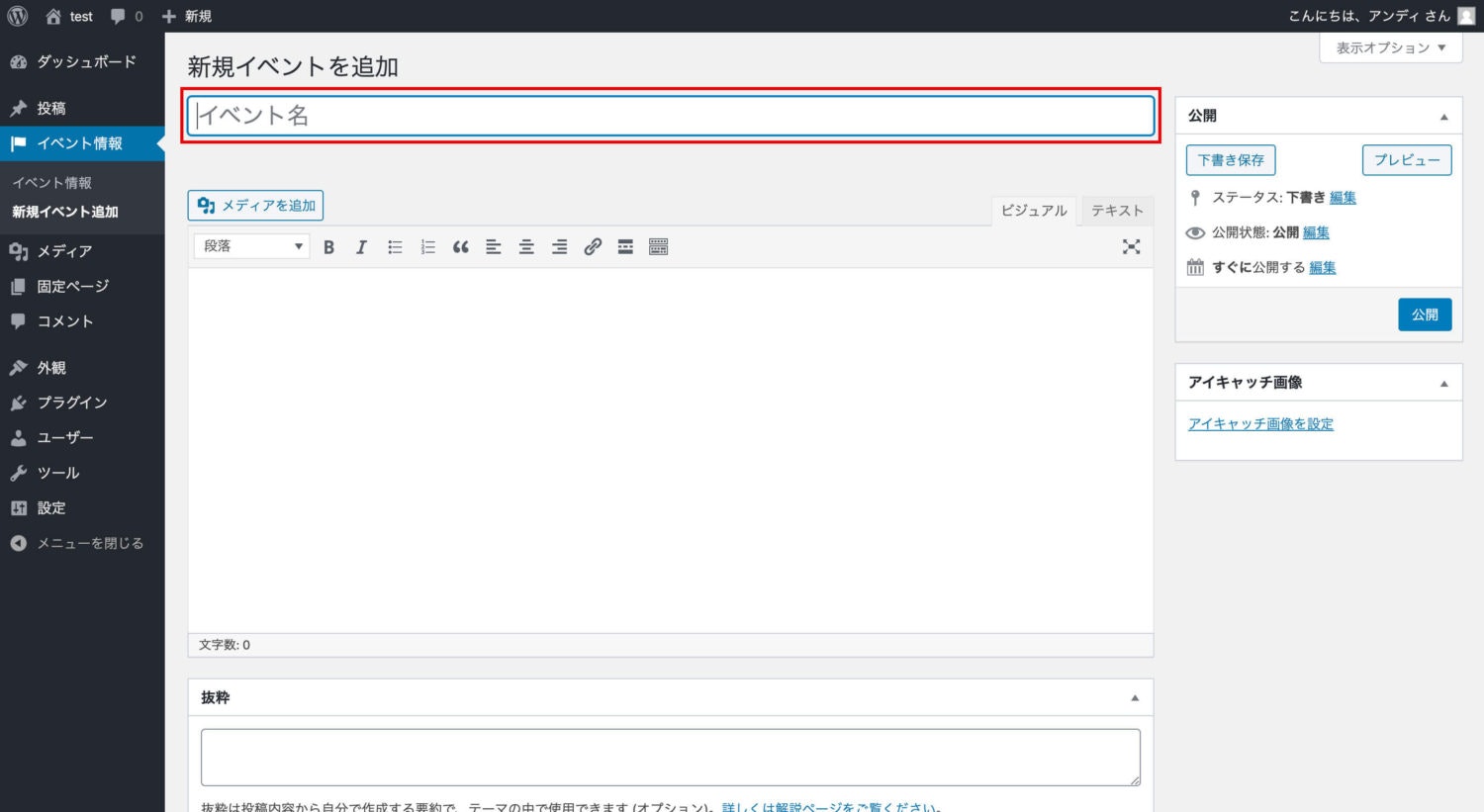Image resolution: width=1484 pixels, height=812 pixels.
Task: Edit the 公開状態 visibility setting
Action: click(1316, 232)
